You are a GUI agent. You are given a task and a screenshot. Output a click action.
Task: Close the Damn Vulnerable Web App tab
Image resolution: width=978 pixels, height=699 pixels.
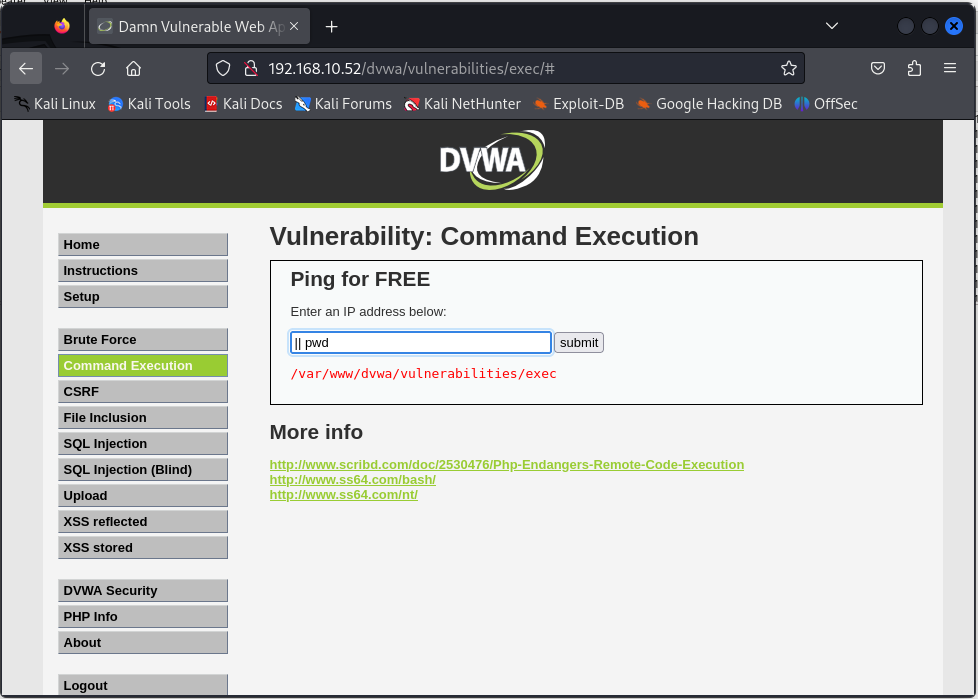click(294, 26)
